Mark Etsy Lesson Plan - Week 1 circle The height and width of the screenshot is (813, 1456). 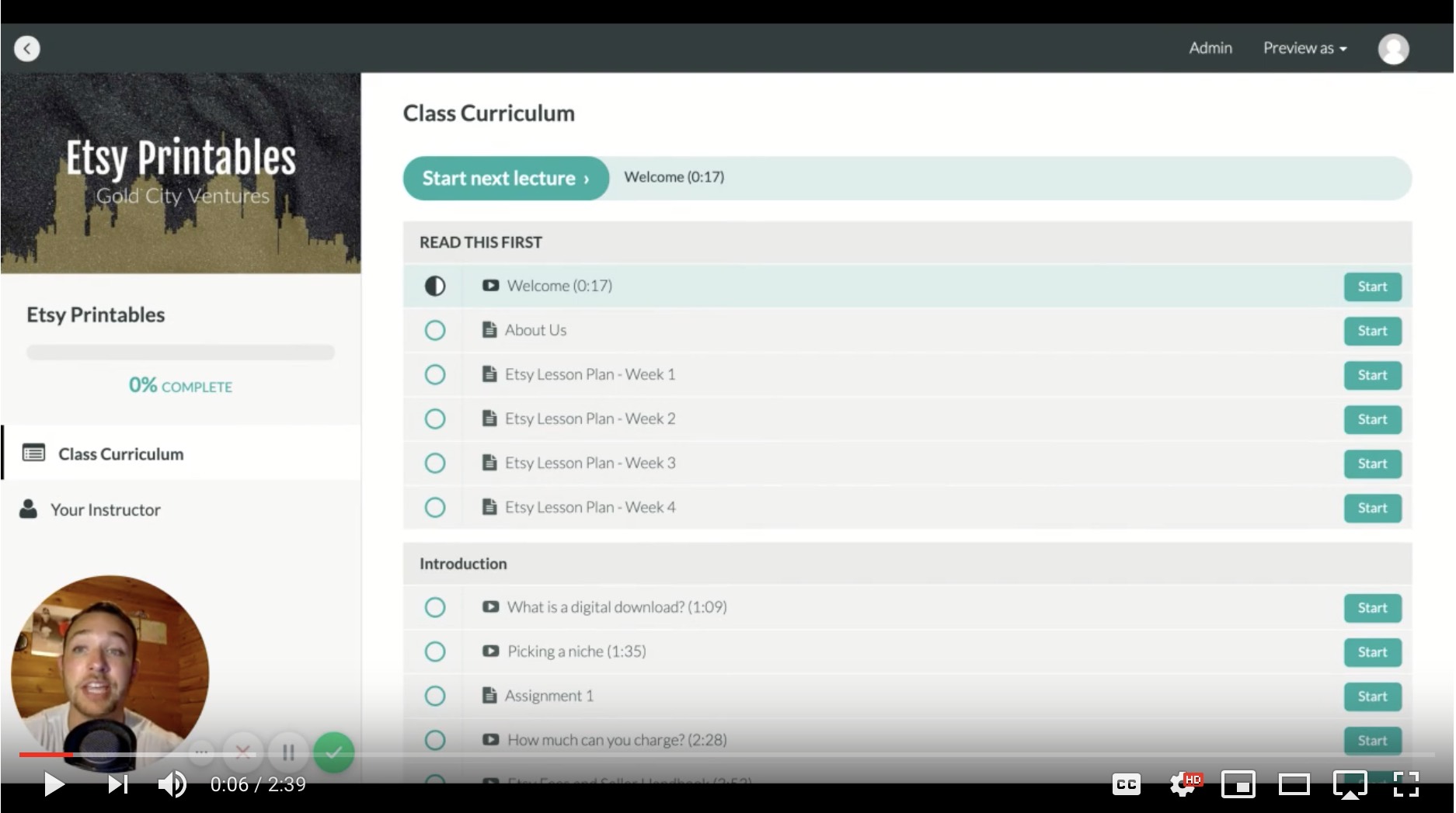pyautogui.click(x=435, y=374)
